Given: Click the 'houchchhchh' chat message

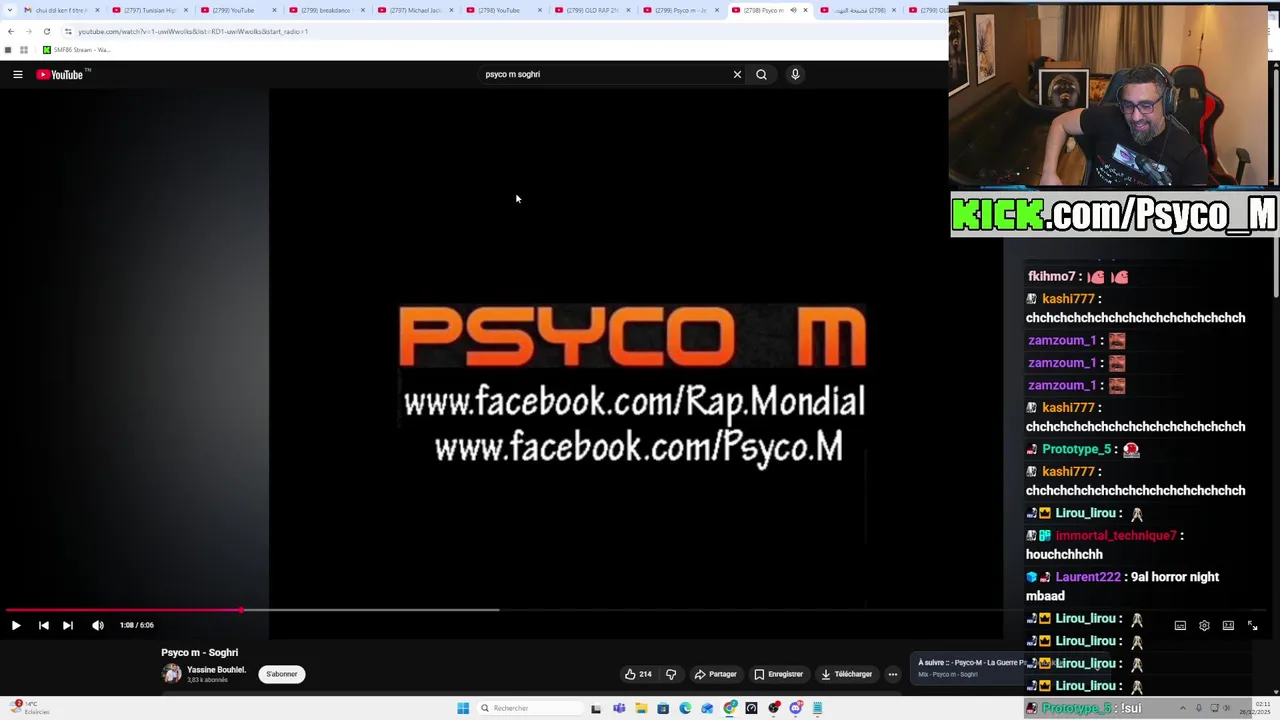Looking at the screenshot, I should coord(1064,554).
